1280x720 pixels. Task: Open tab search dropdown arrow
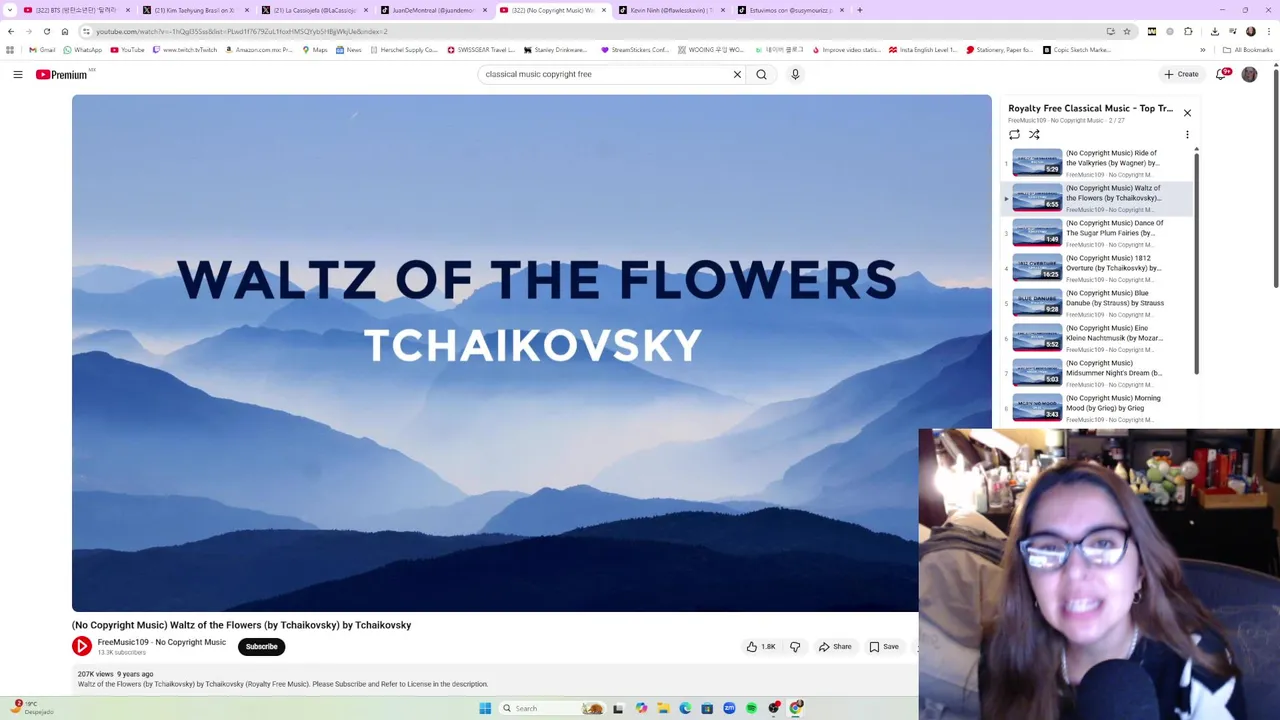[x=10, y=10]
